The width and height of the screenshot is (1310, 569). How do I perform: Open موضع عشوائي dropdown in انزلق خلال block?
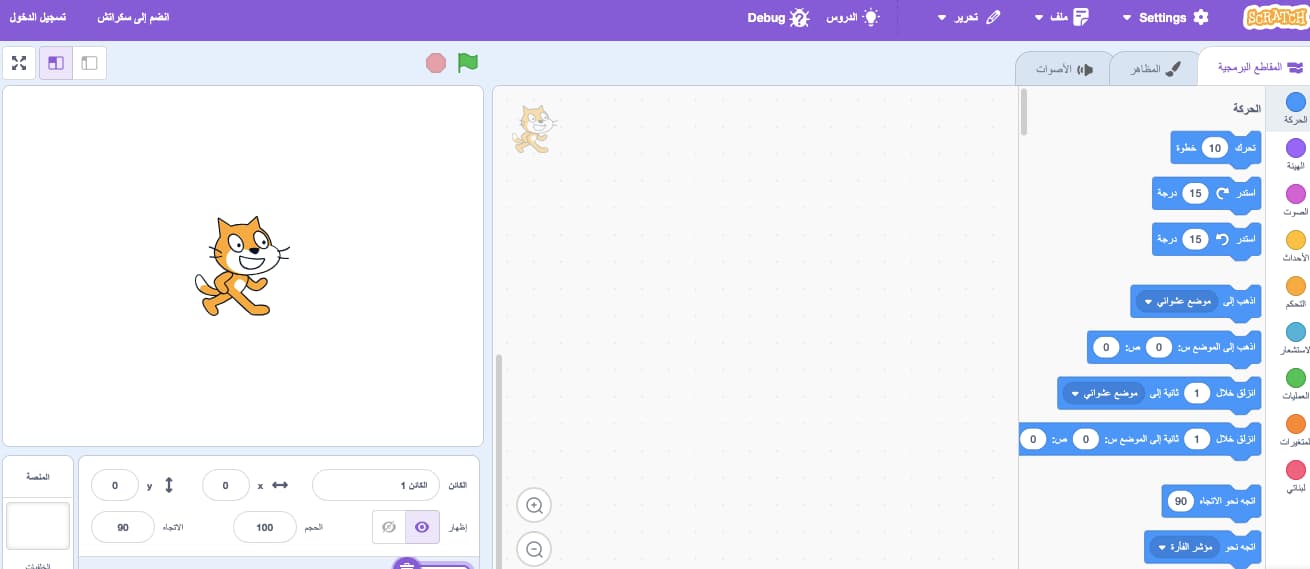coord(1104,393)
